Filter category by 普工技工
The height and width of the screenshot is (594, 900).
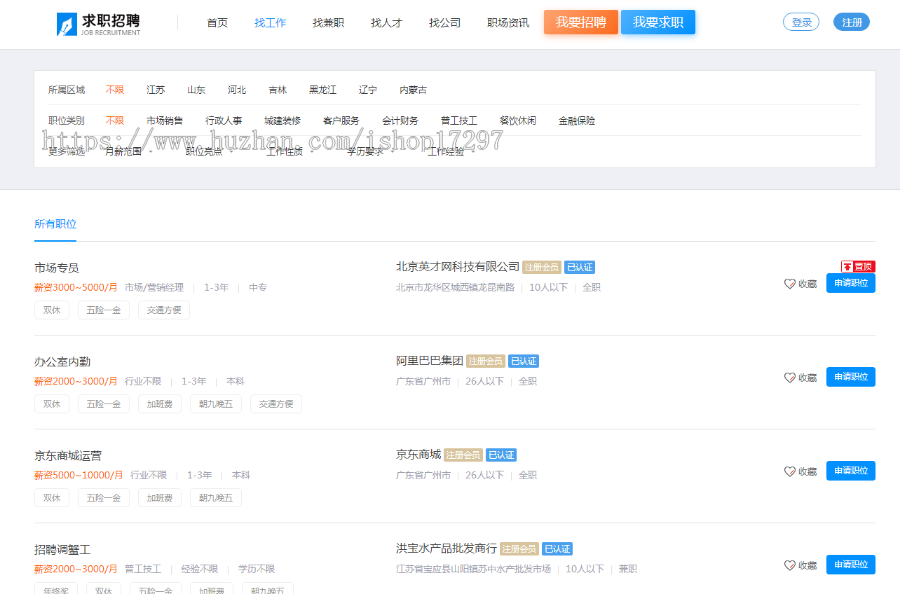(x=459, y=121)
